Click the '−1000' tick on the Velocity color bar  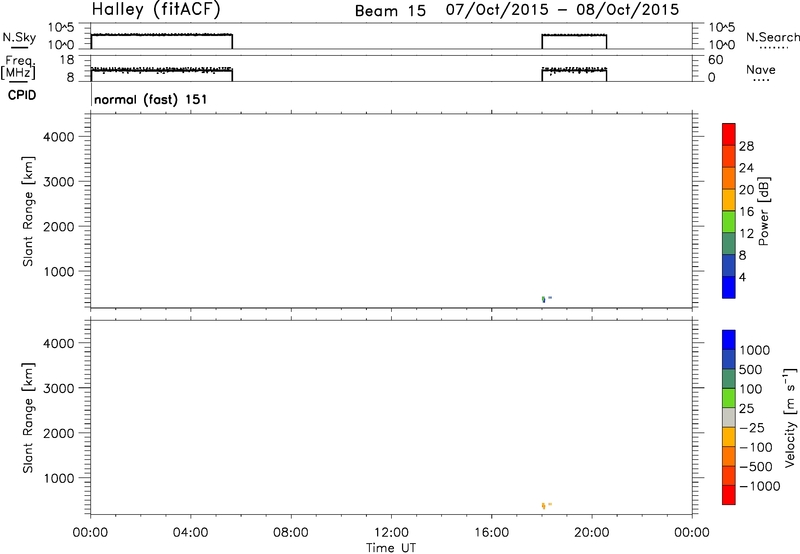[x=759, y=486]
